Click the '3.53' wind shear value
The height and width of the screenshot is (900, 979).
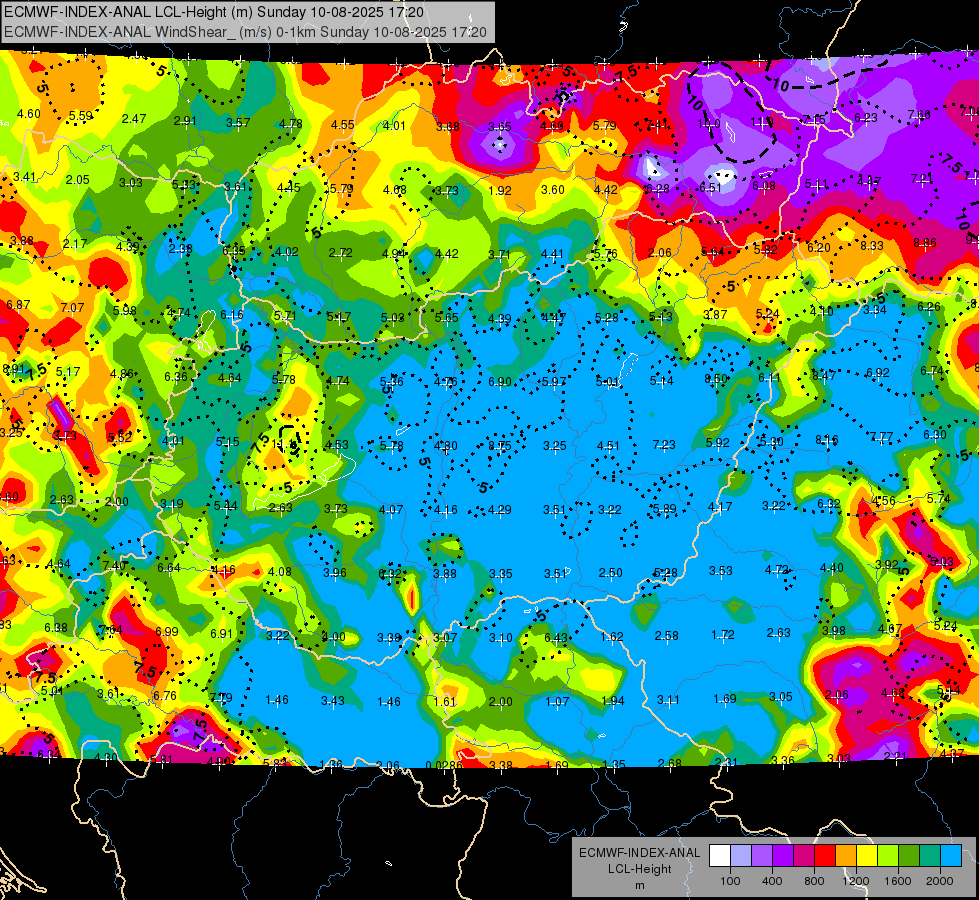tap(721, 571)
